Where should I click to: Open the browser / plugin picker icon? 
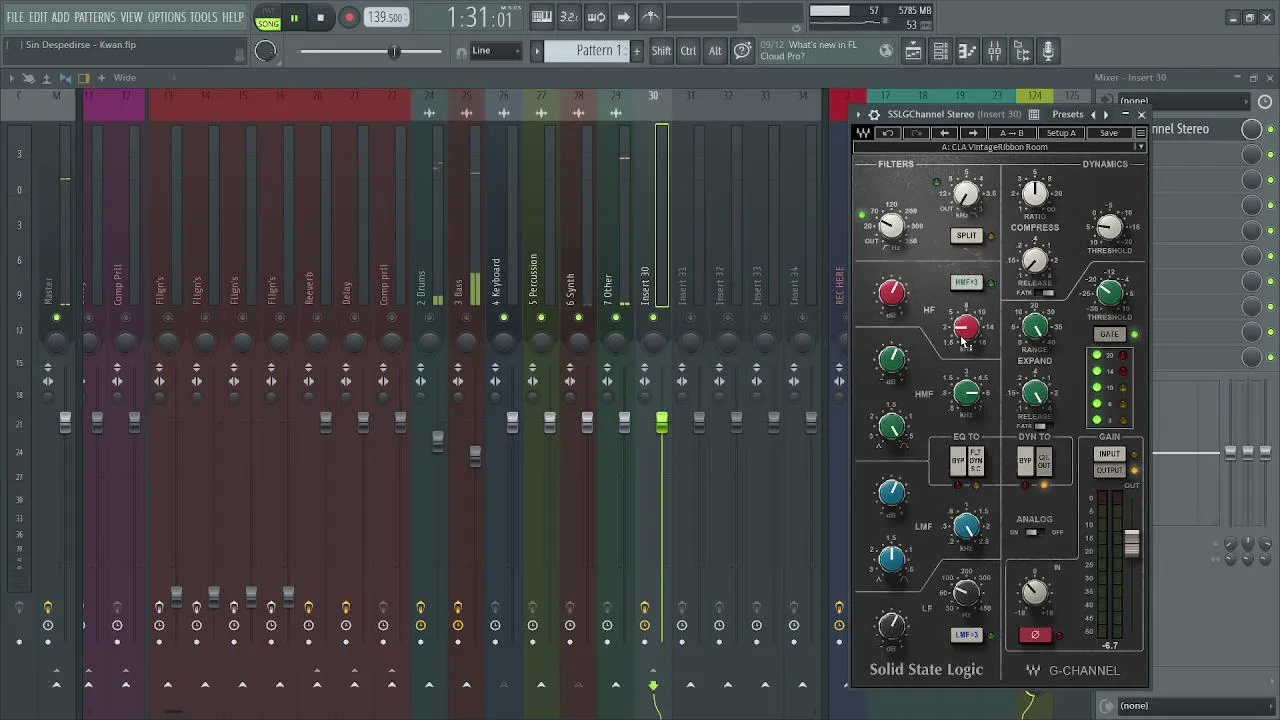(x=1022, y=51)
